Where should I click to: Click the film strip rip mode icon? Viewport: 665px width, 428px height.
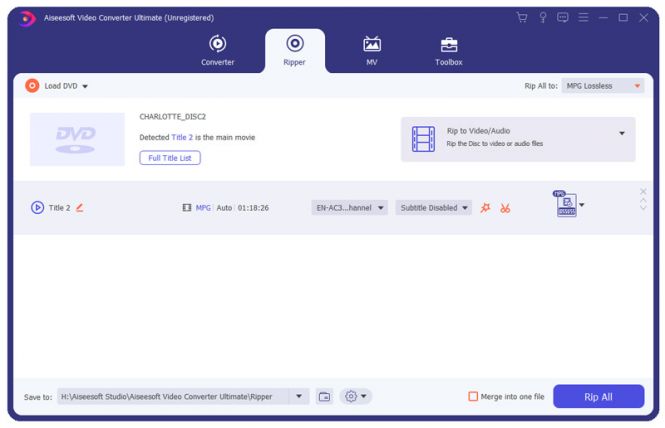point(423,139)
